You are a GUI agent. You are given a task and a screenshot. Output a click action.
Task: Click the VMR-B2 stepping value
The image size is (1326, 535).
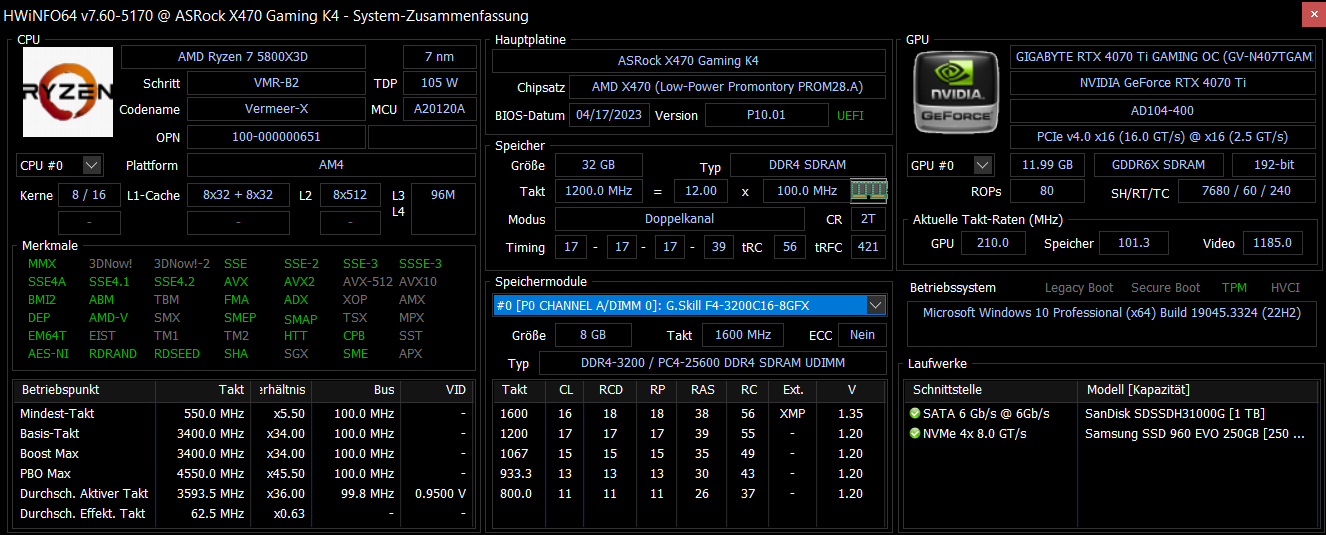(276, 83)
